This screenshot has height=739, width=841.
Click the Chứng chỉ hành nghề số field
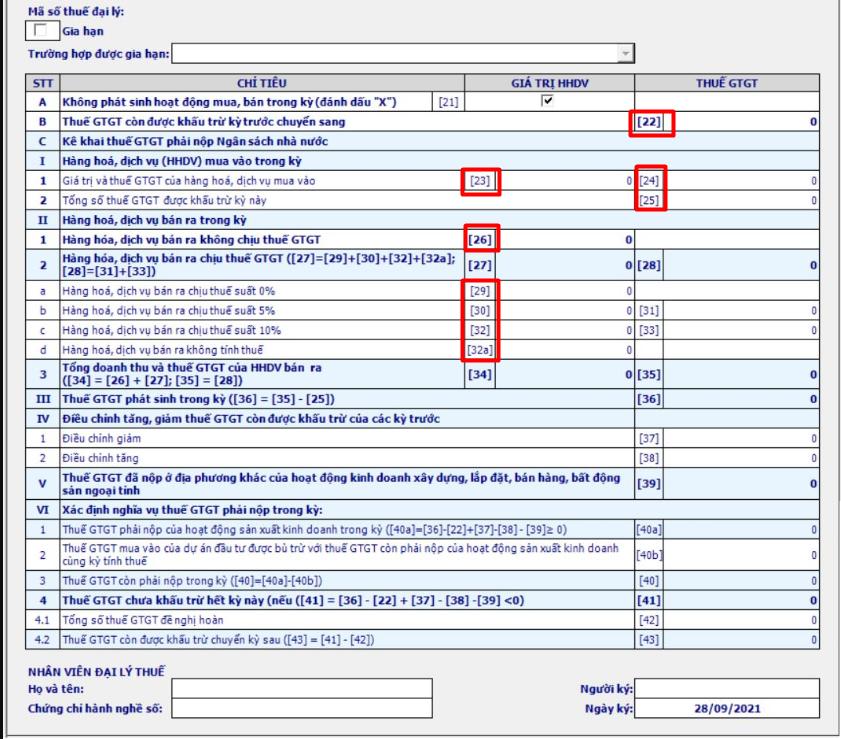tap(302, 708)
